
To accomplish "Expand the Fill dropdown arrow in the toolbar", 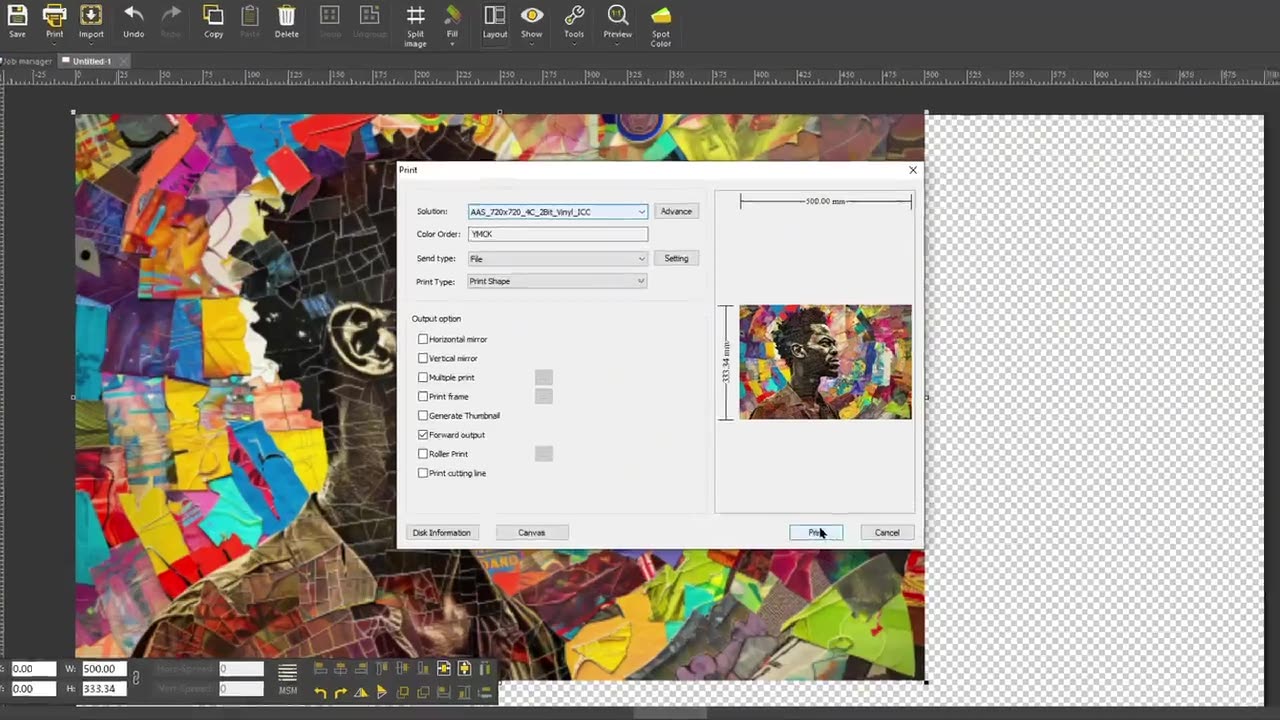I will click(x=452, y=44).
